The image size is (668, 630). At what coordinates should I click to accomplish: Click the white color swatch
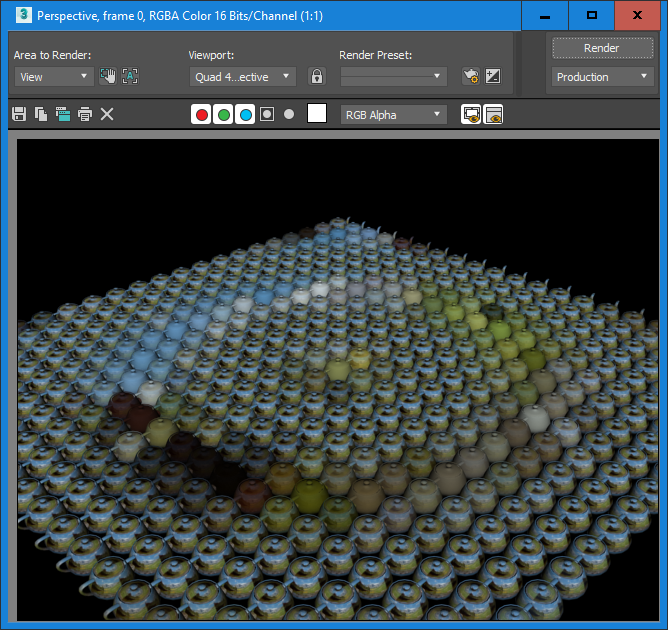click(317, 114)
